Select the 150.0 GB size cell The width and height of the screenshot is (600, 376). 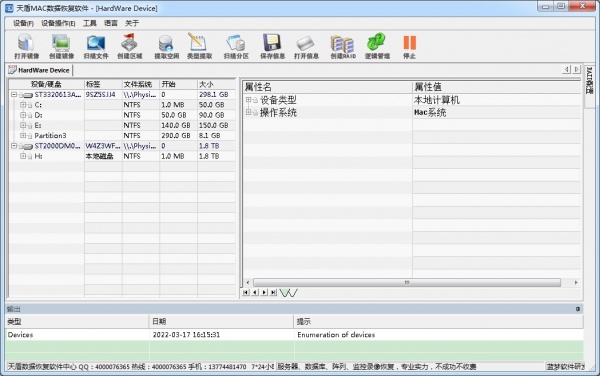click(x=214, y=125)
